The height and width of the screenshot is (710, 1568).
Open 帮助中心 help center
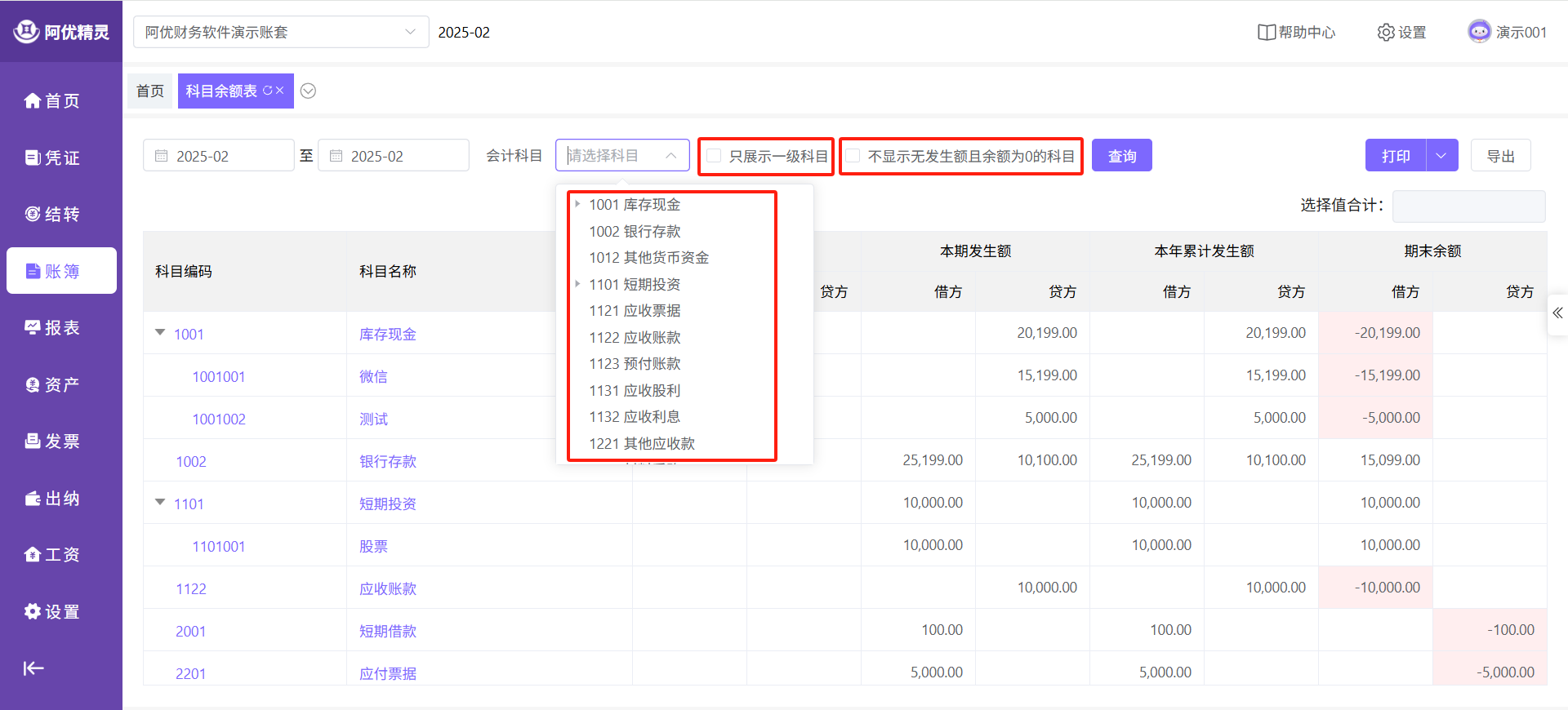(x=1296, y=32)
